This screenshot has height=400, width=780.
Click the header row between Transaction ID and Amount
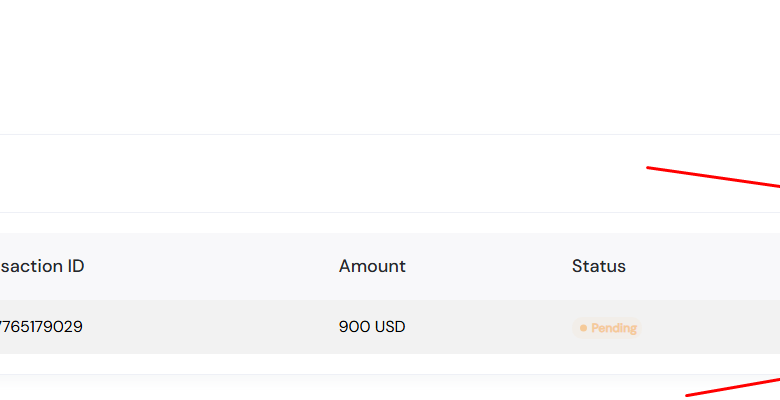pos(210,266)
